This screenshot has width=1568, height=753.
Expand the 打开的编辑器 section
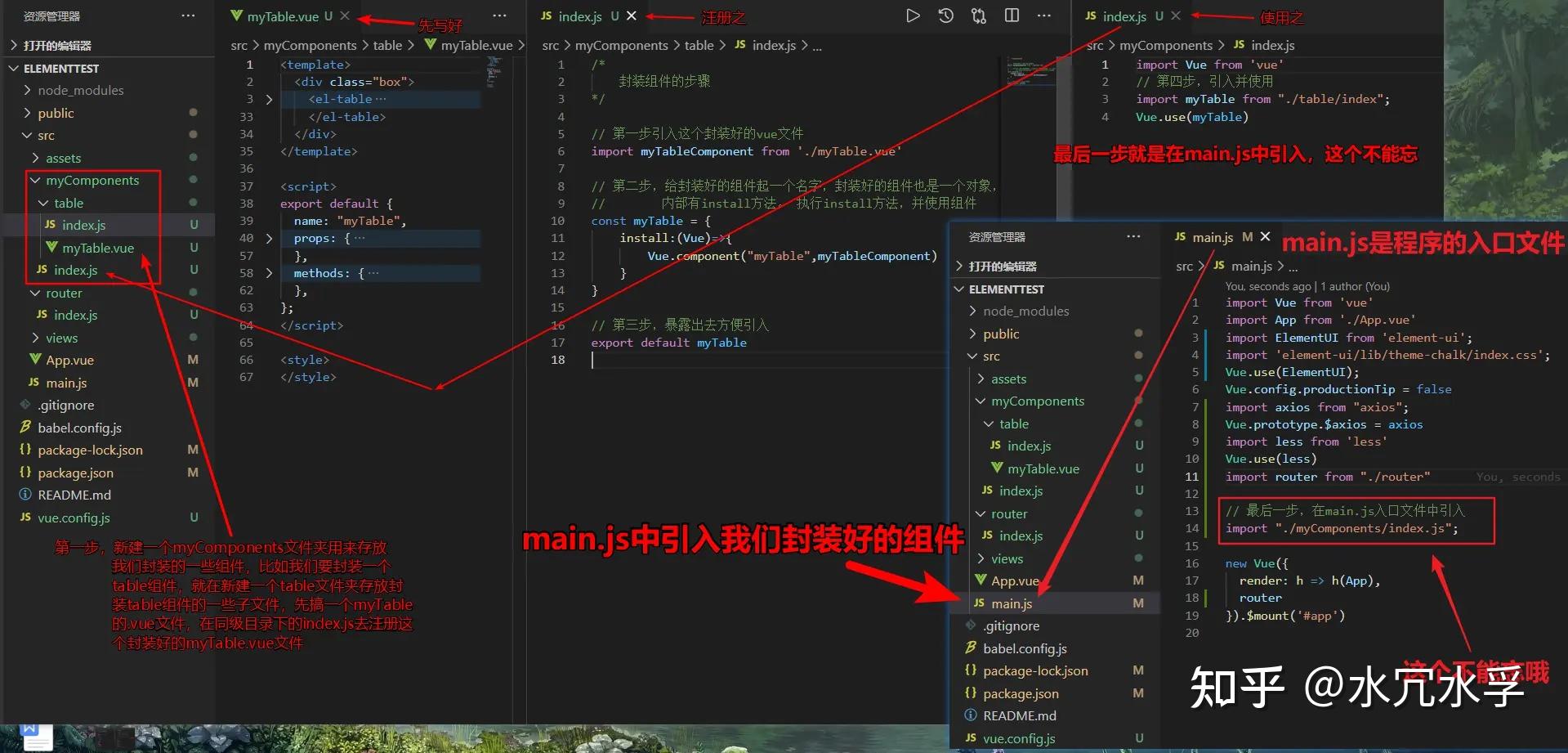(14, 45)
